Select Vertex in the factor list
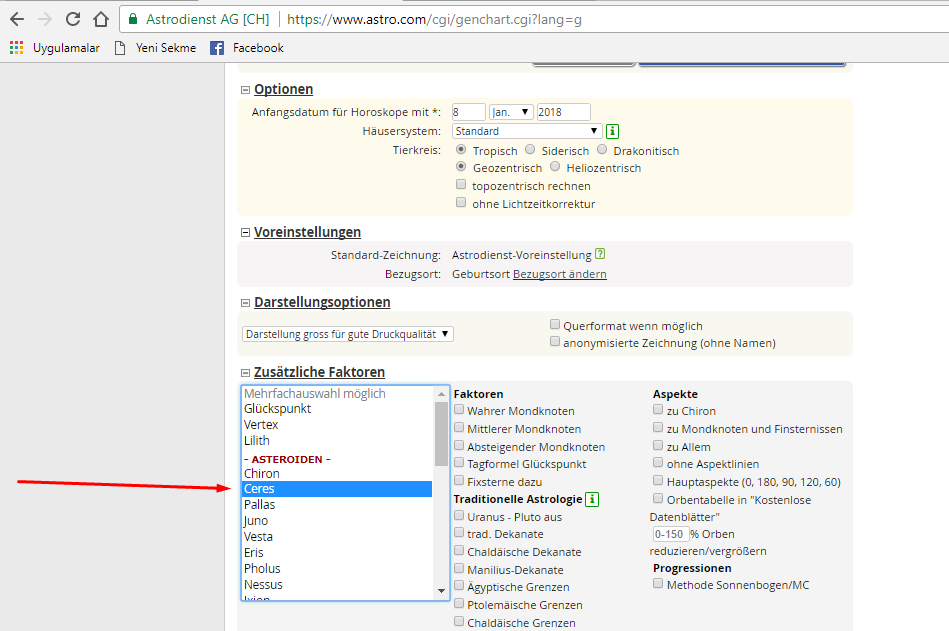This screenshot has width=949, height=631. [x=337, y=425]
